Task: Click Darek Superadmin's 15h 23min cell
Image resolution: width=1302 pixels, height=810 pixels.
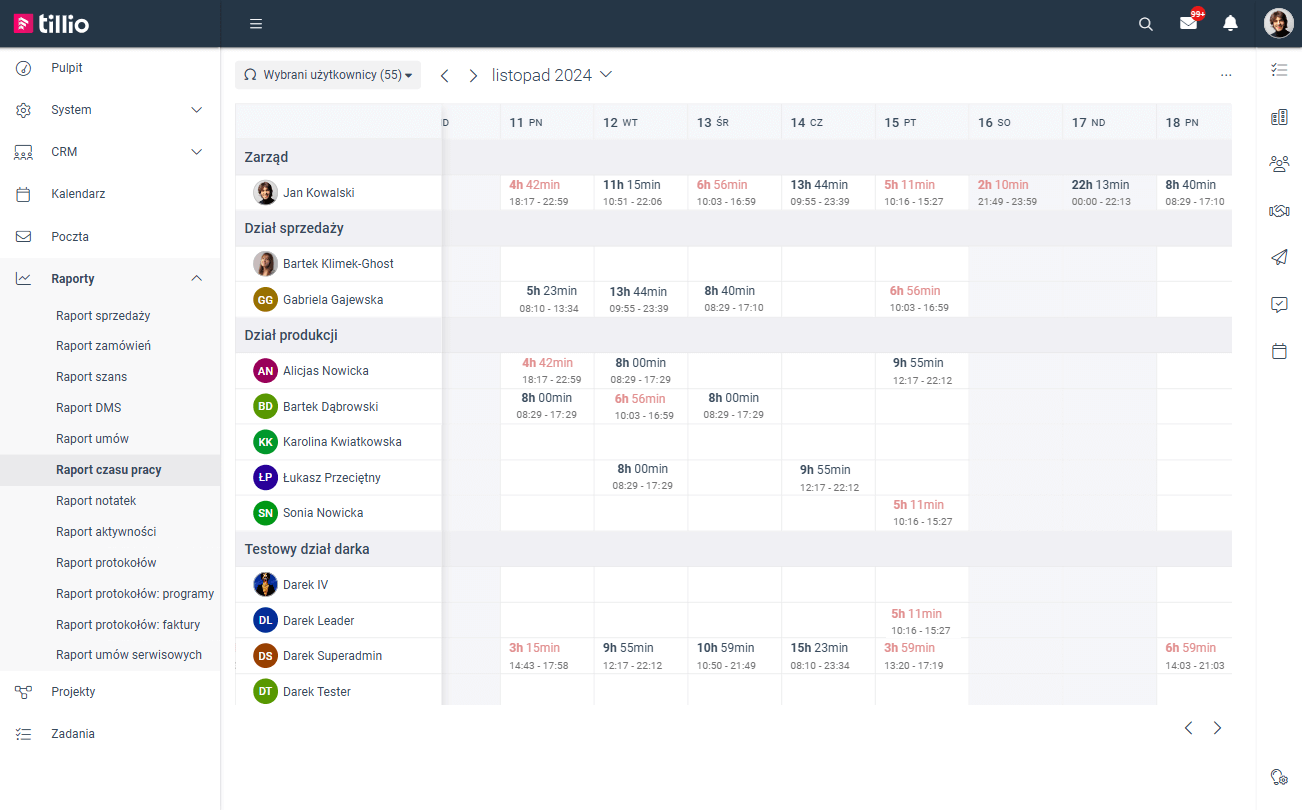Action: click(827, 656)
